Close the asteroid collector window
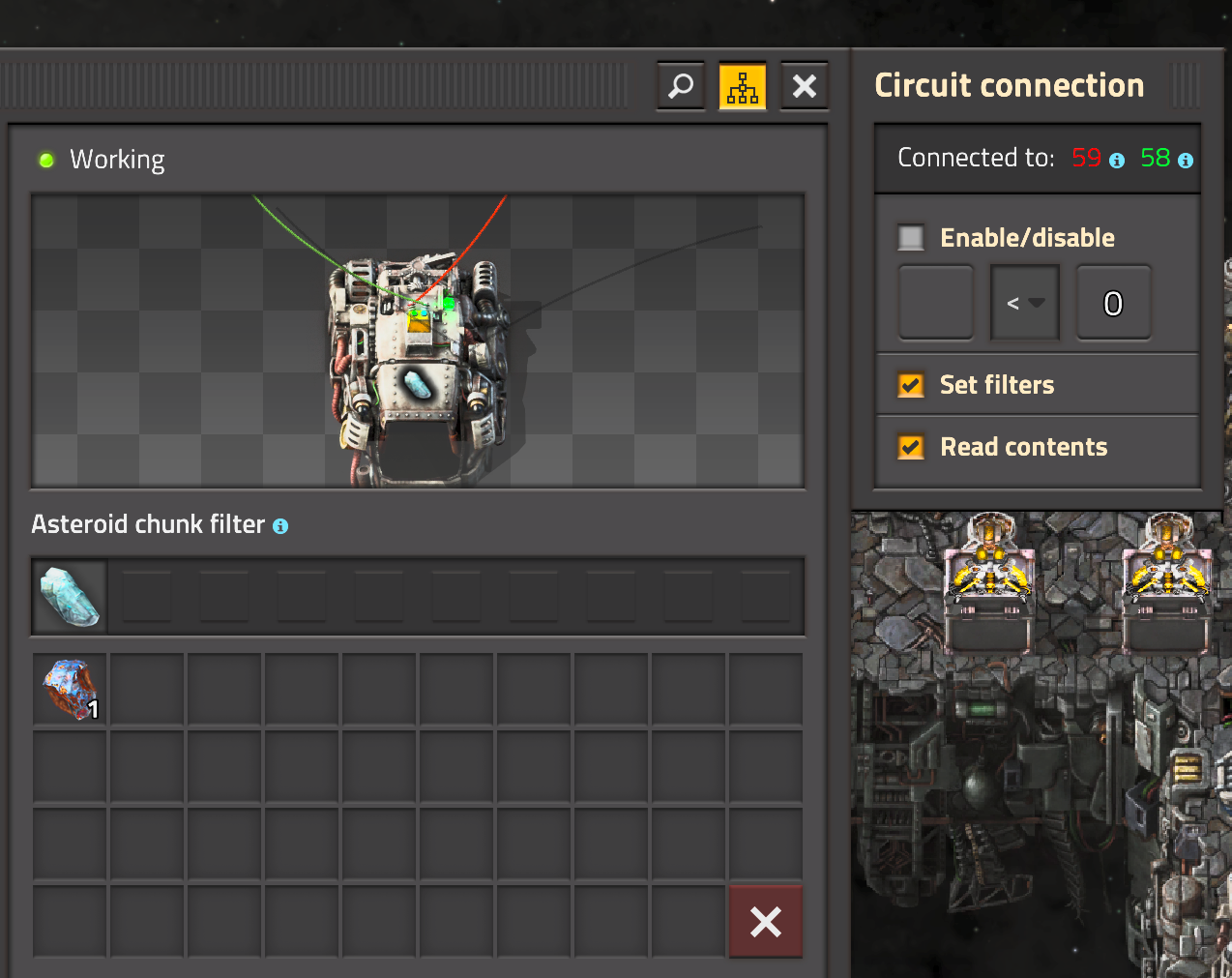Screen dimensions: 1232x978 805,87
